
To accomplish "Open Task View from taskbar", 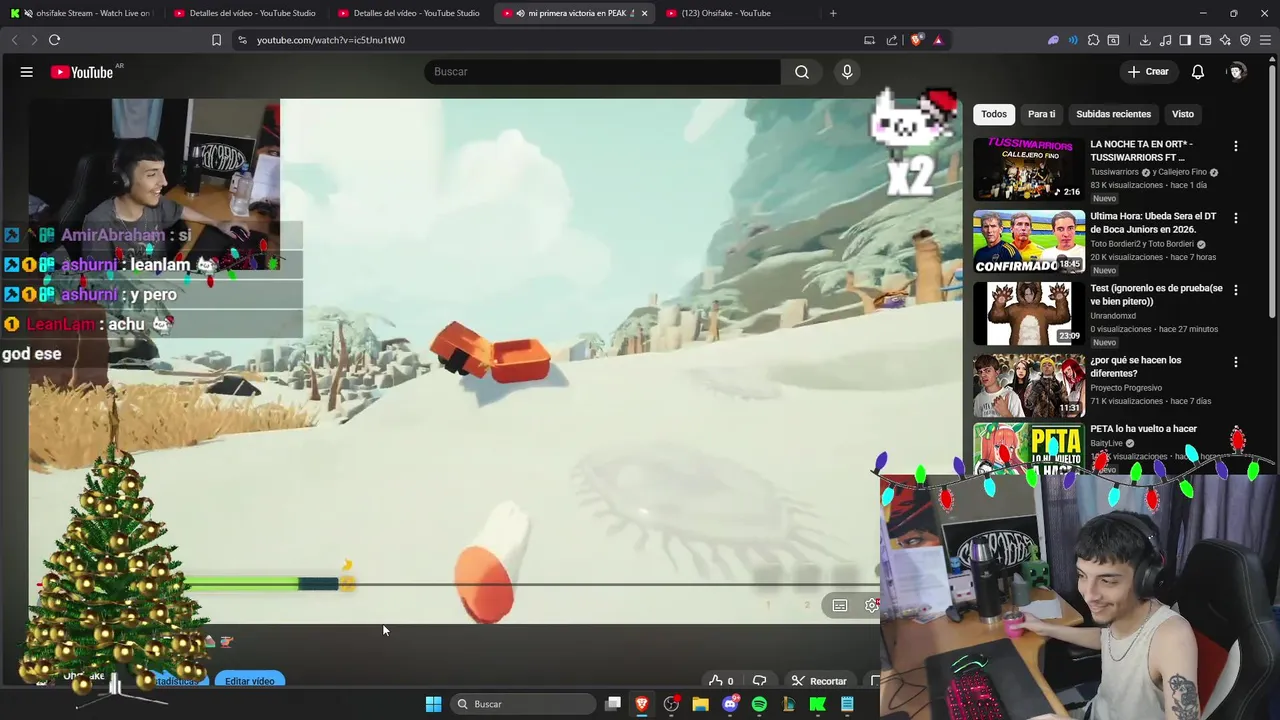I will [613, 704].
